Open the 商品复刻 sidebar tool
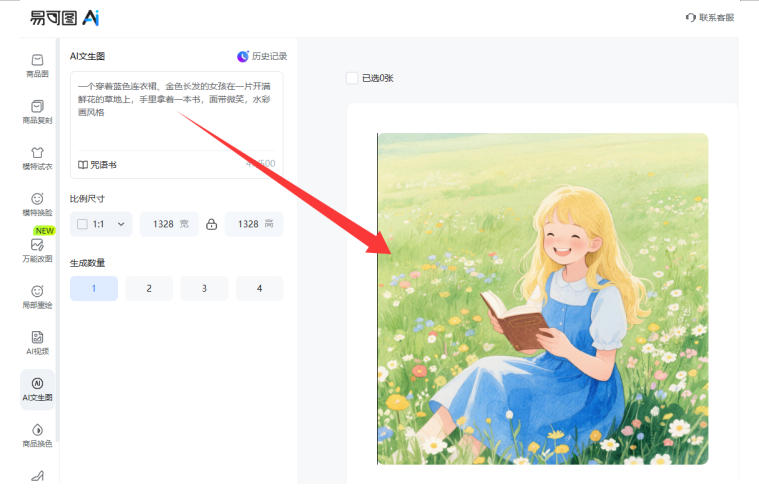759x501 pixels. 37,112
